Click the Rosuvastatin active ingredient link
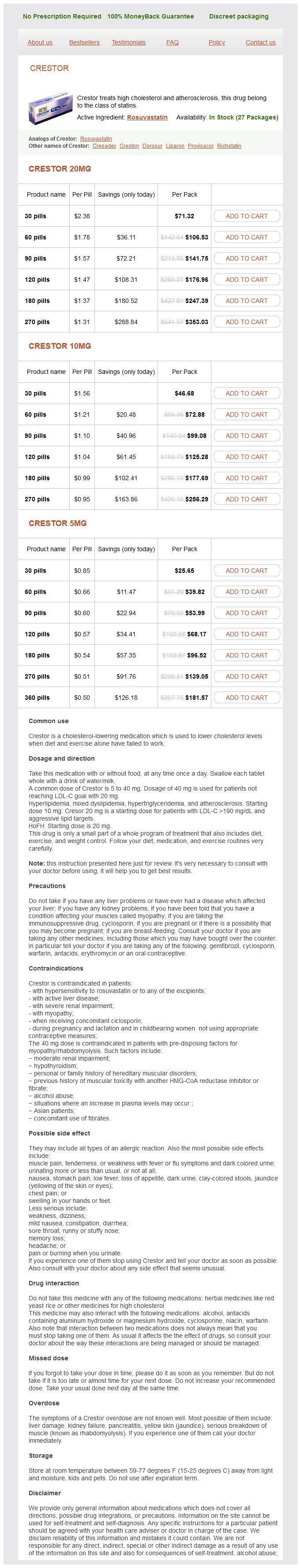The image size is (301, 1568). [147, 117]
